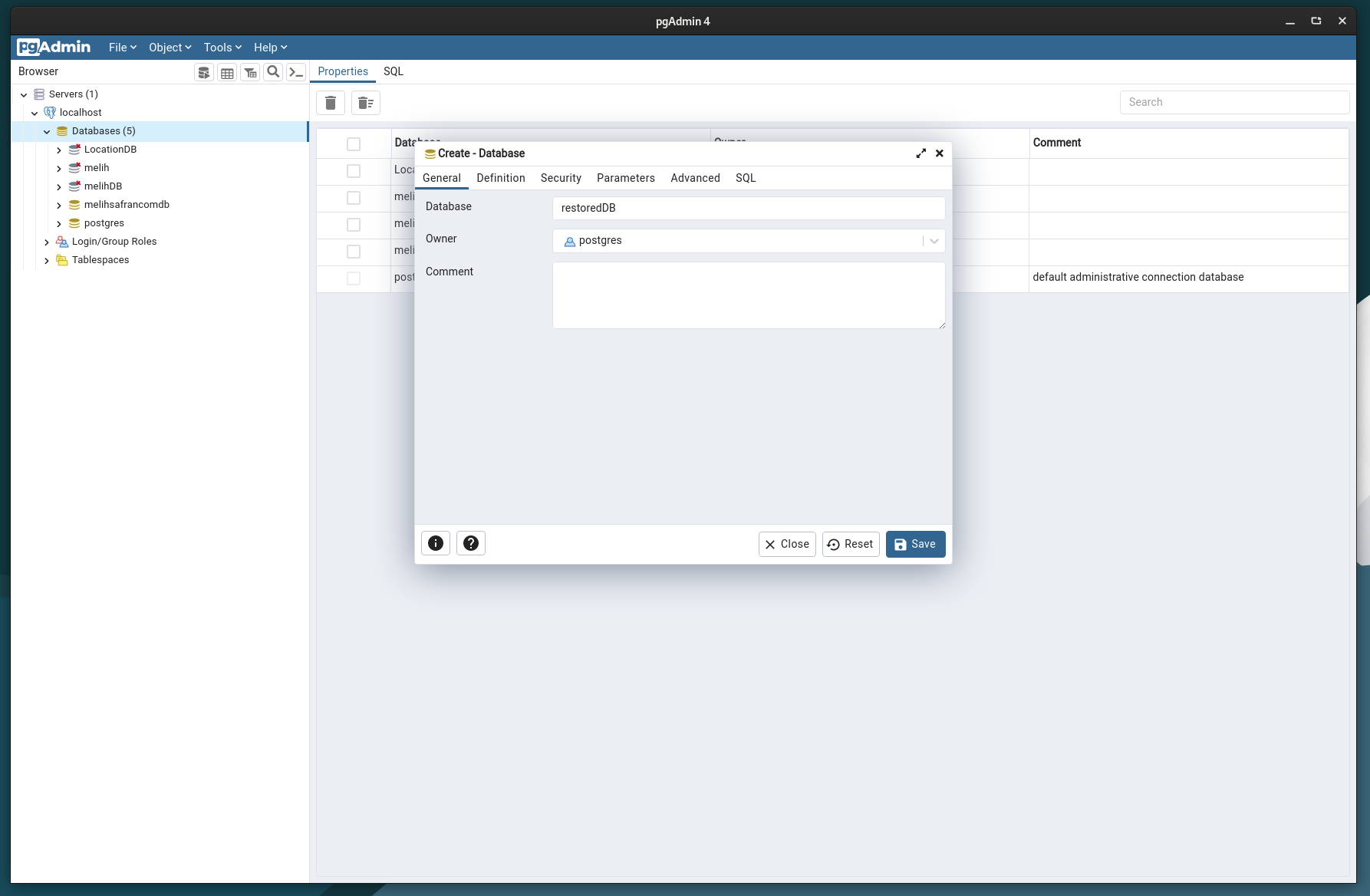The width and height of the screenshot is (1370, 896).
Task: Click the help question mark button
Action: 471,543
